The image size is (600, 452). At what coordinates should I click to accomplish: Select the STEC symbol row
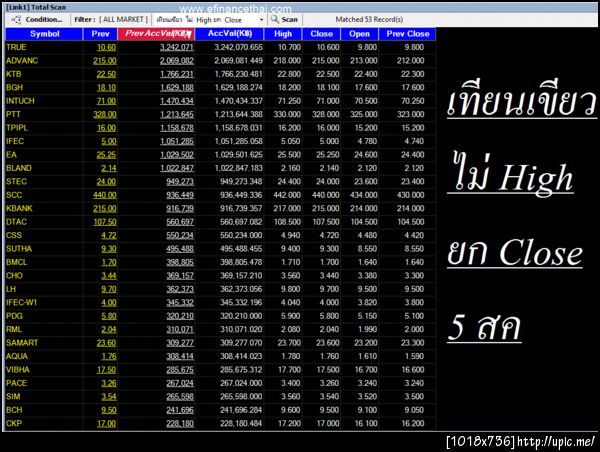pyautogui.click(x=220, y=181)
